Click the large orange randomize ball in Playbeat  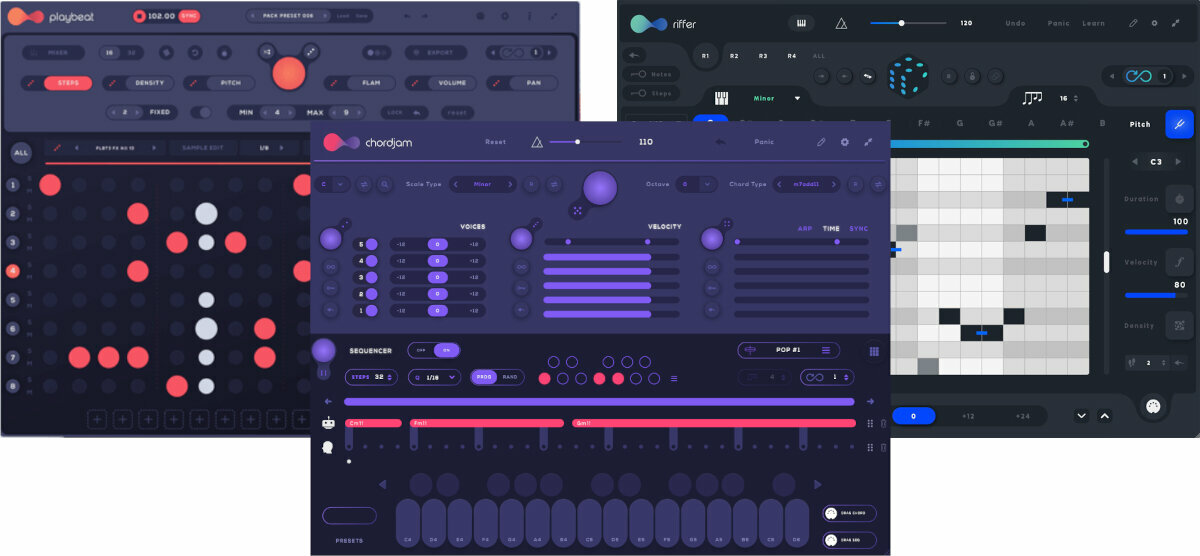point(288,73)
